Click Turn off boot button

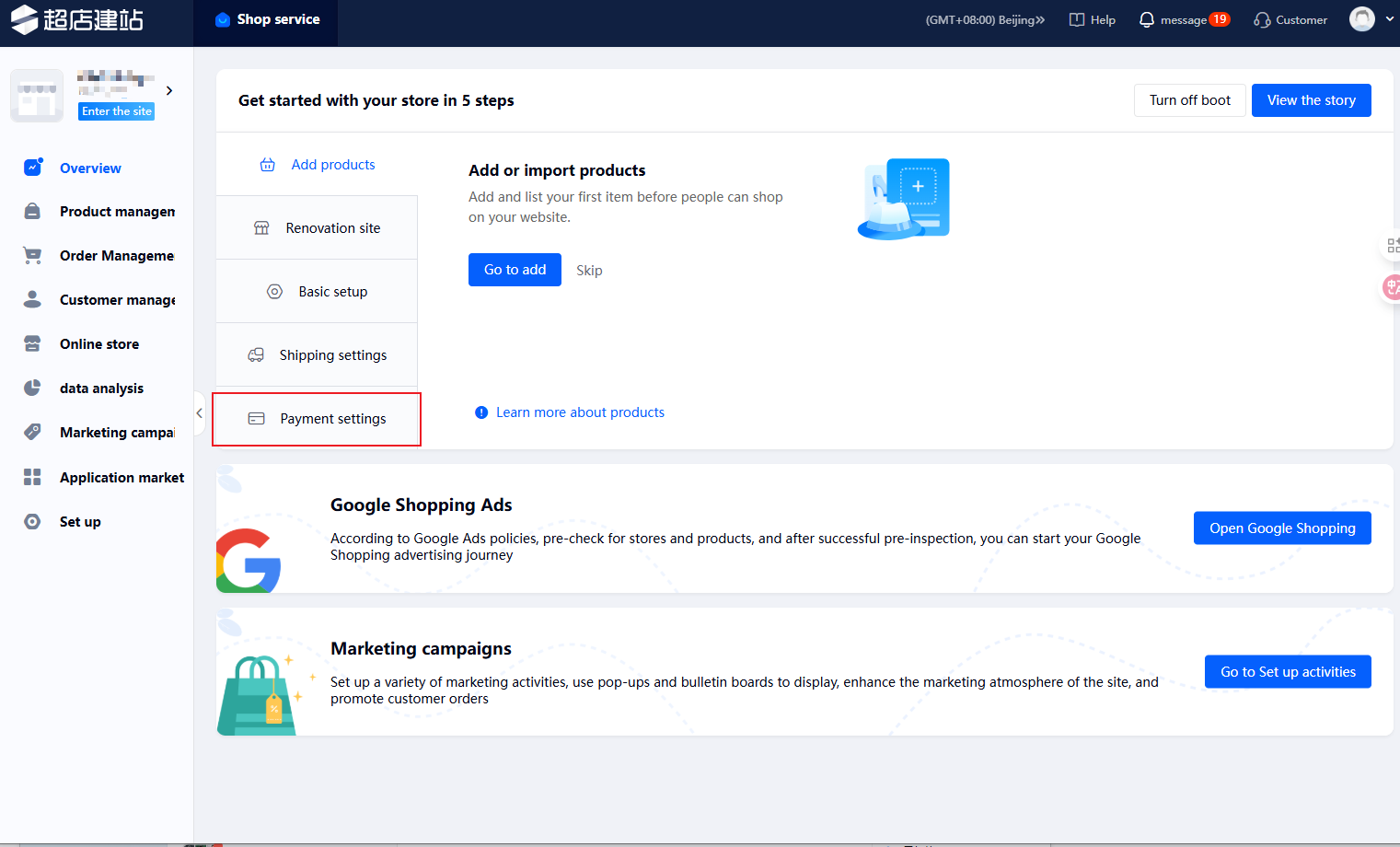(1189, 100)
